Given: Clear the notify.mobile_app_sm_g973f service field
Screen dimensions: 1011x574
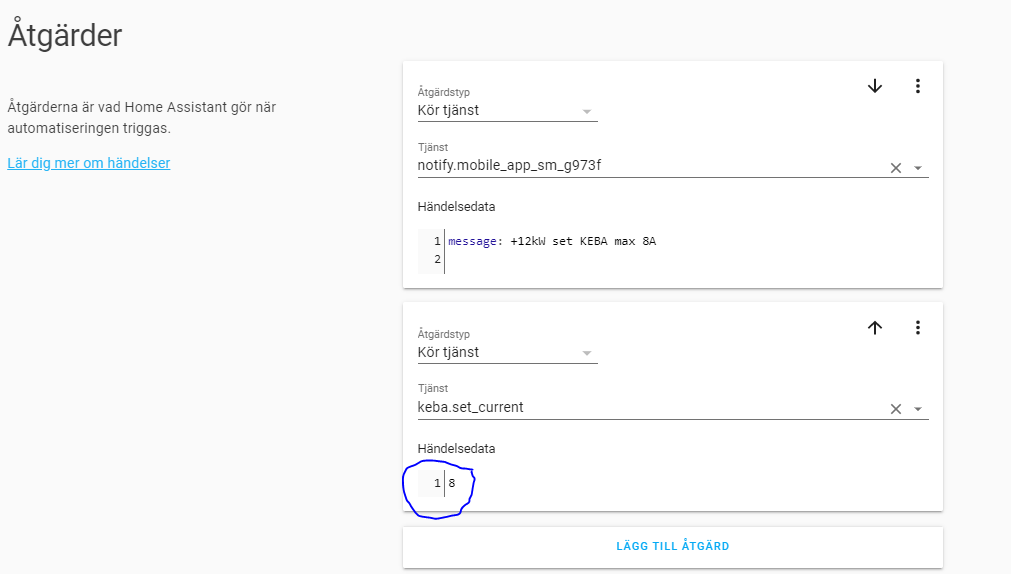Looking at the screenshot, I should coord(896,168).
